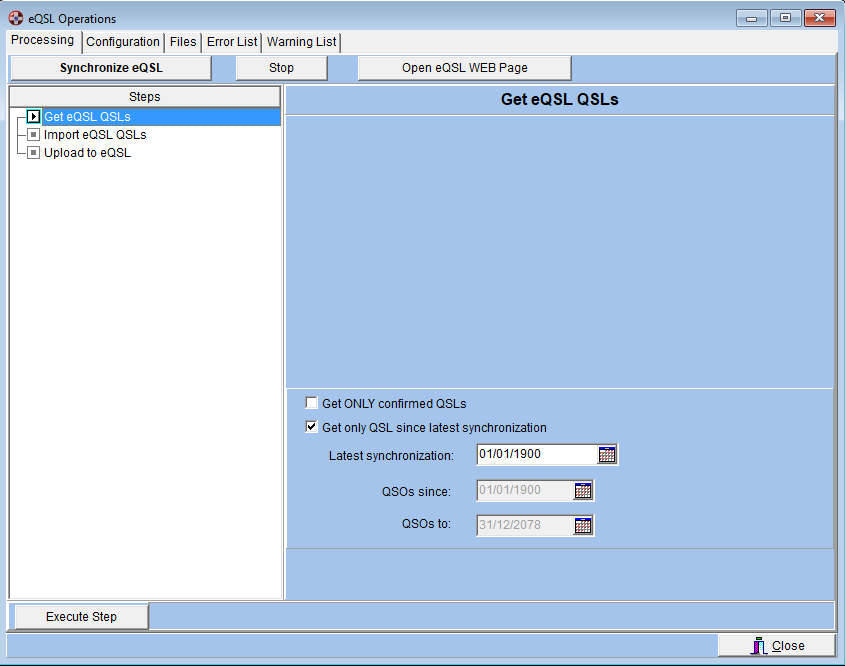
Task: Open the QSOs since calendar picker
Action: coord(583,490)
